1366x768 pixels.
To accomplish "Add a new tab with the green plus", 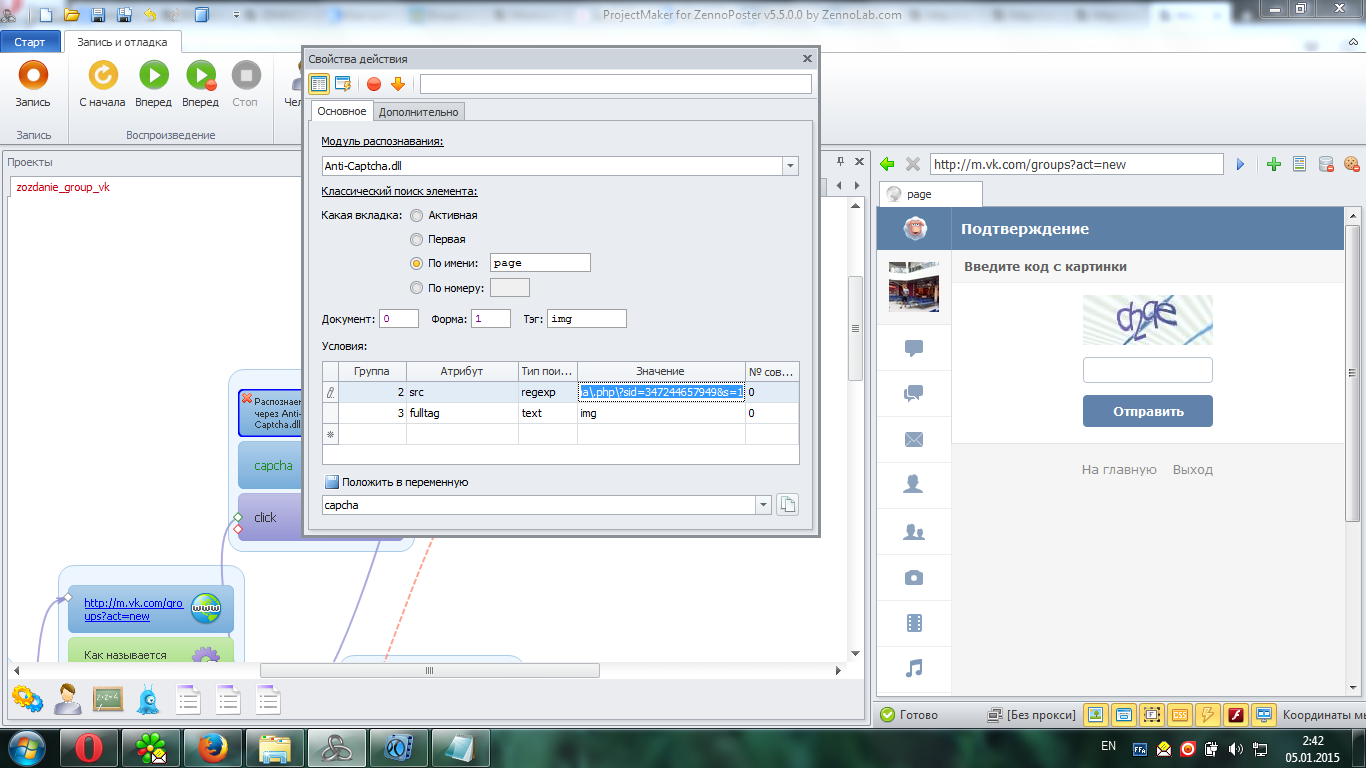I will point(1273,164).
